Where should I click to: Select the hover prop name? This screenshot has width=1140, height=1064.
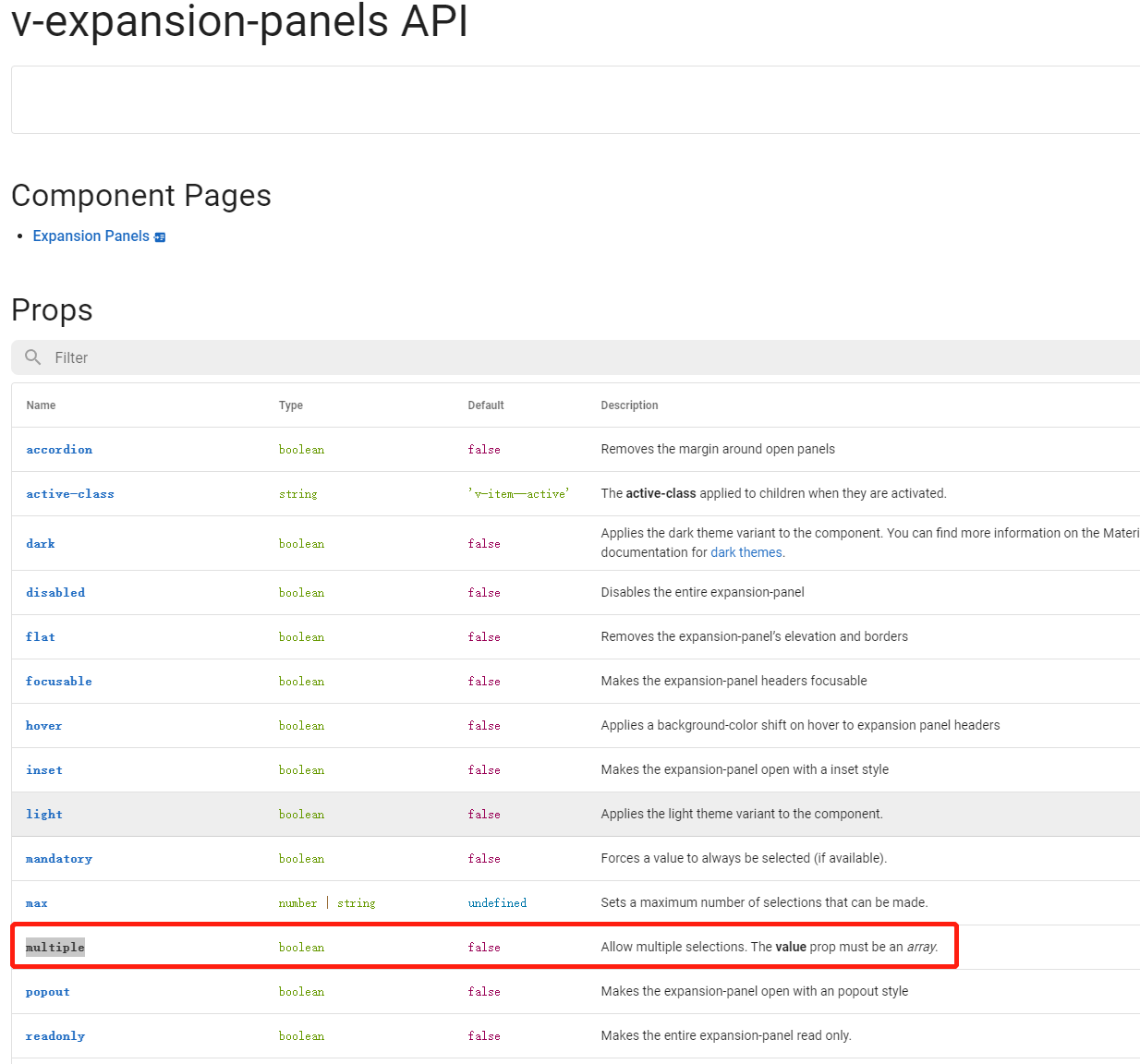(44, 726)
